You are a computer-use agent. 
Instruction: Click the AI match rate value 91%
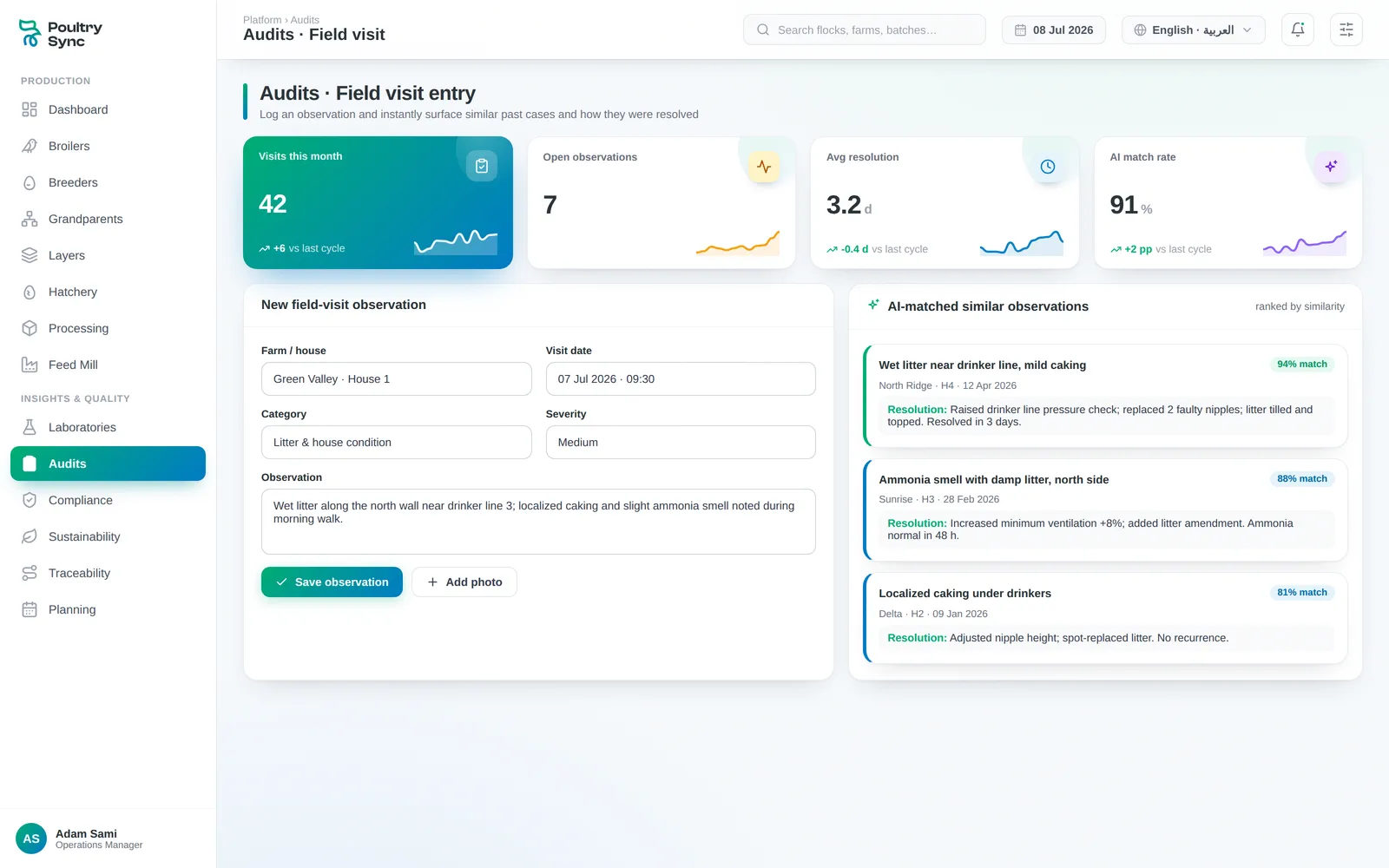1131,205
